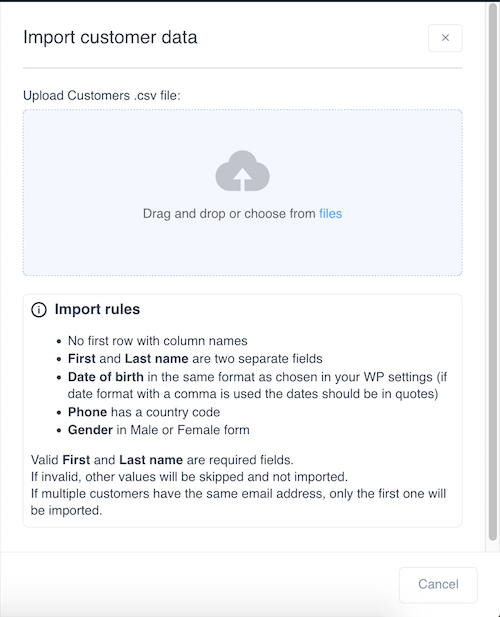Open the files chooser link

[x=330, y=214]
